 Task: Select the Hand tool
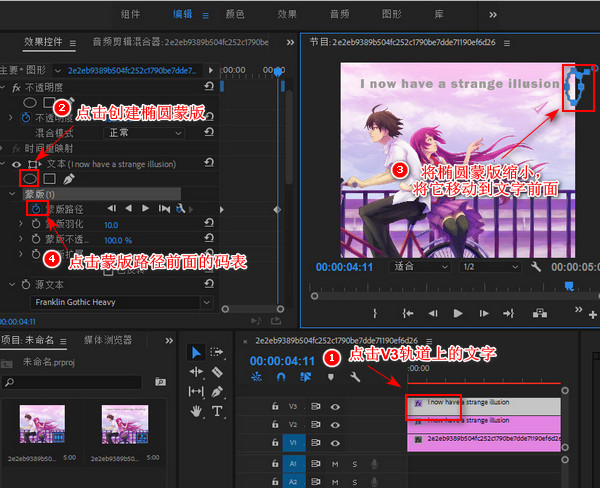point(196,411)
